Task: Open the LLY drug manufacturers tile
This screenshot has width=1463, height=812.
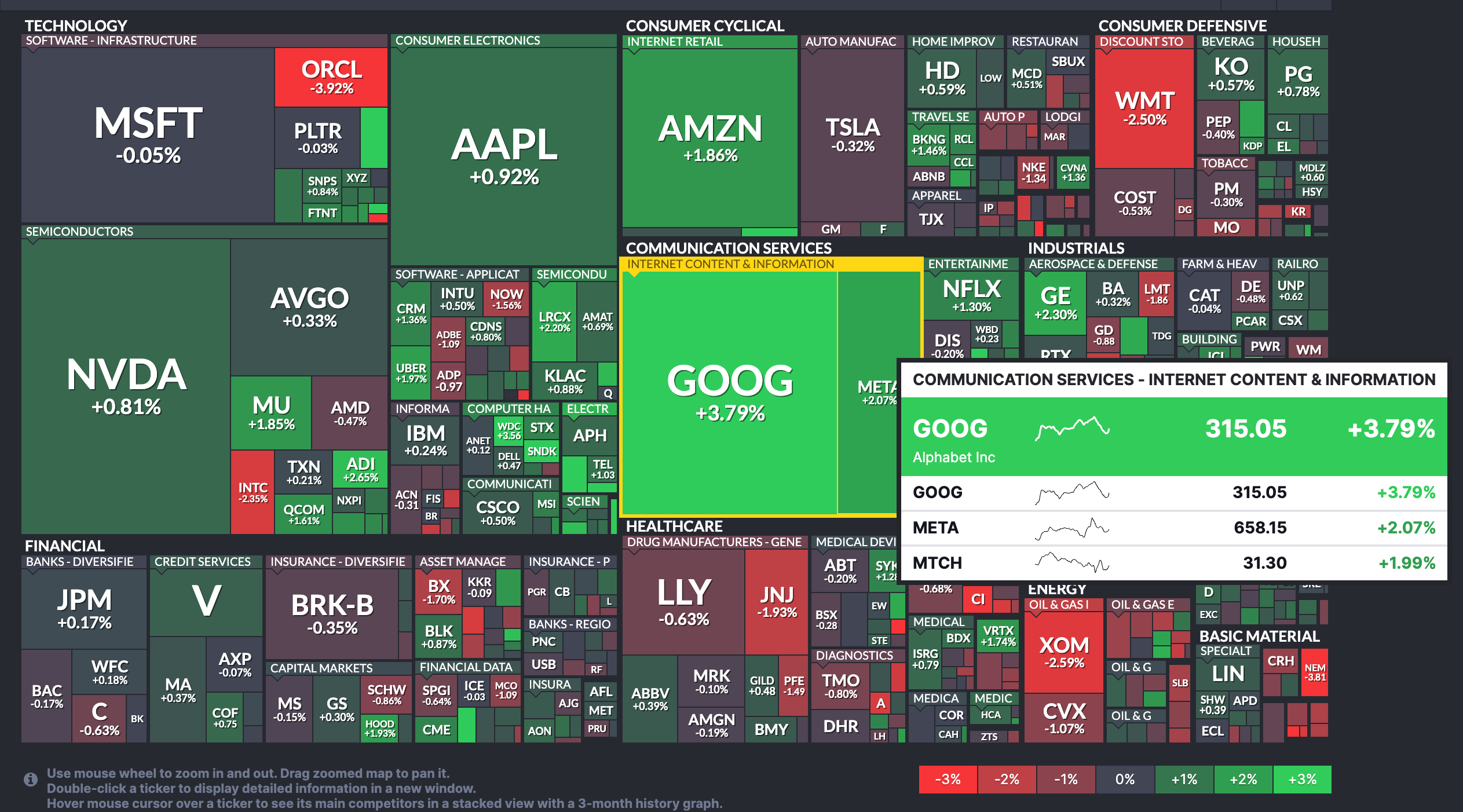Action: [683, 602]
